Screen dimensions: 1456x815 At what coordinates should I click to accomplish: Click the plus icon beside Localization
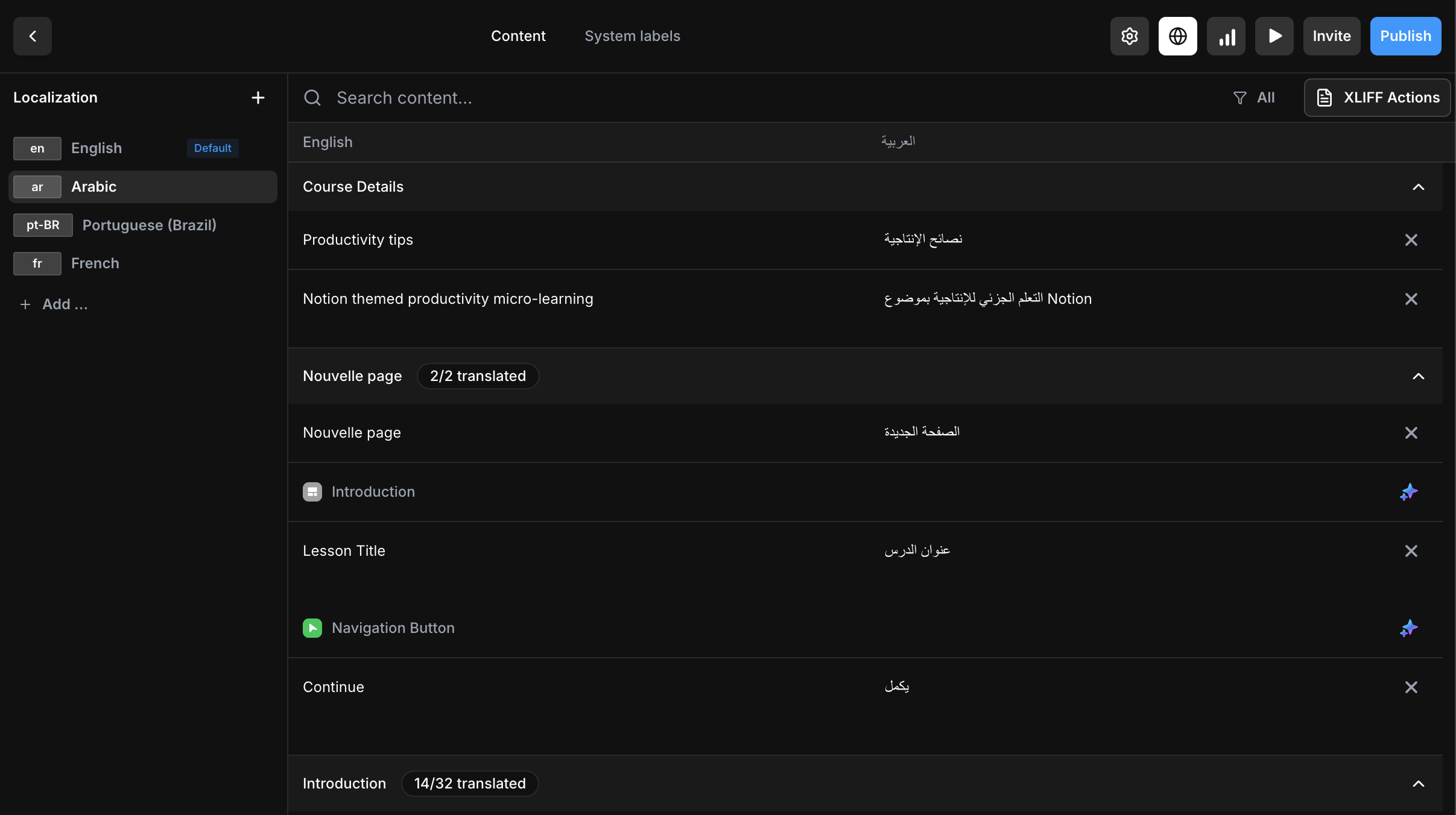pyautogui.click(x=258, y=98)
